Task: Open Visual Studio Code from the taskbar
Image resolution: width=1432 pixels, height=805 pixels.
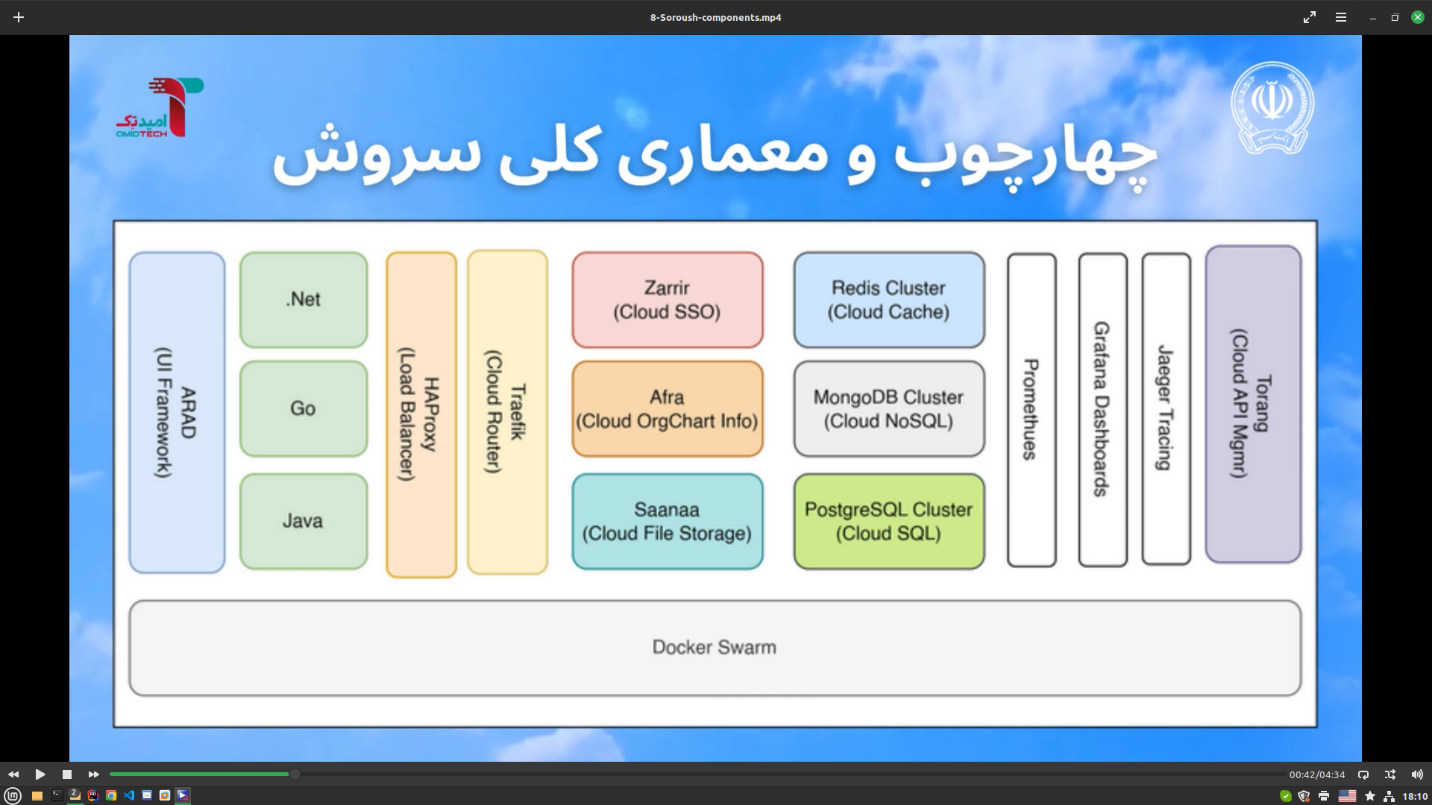Action: coord(128,796)
